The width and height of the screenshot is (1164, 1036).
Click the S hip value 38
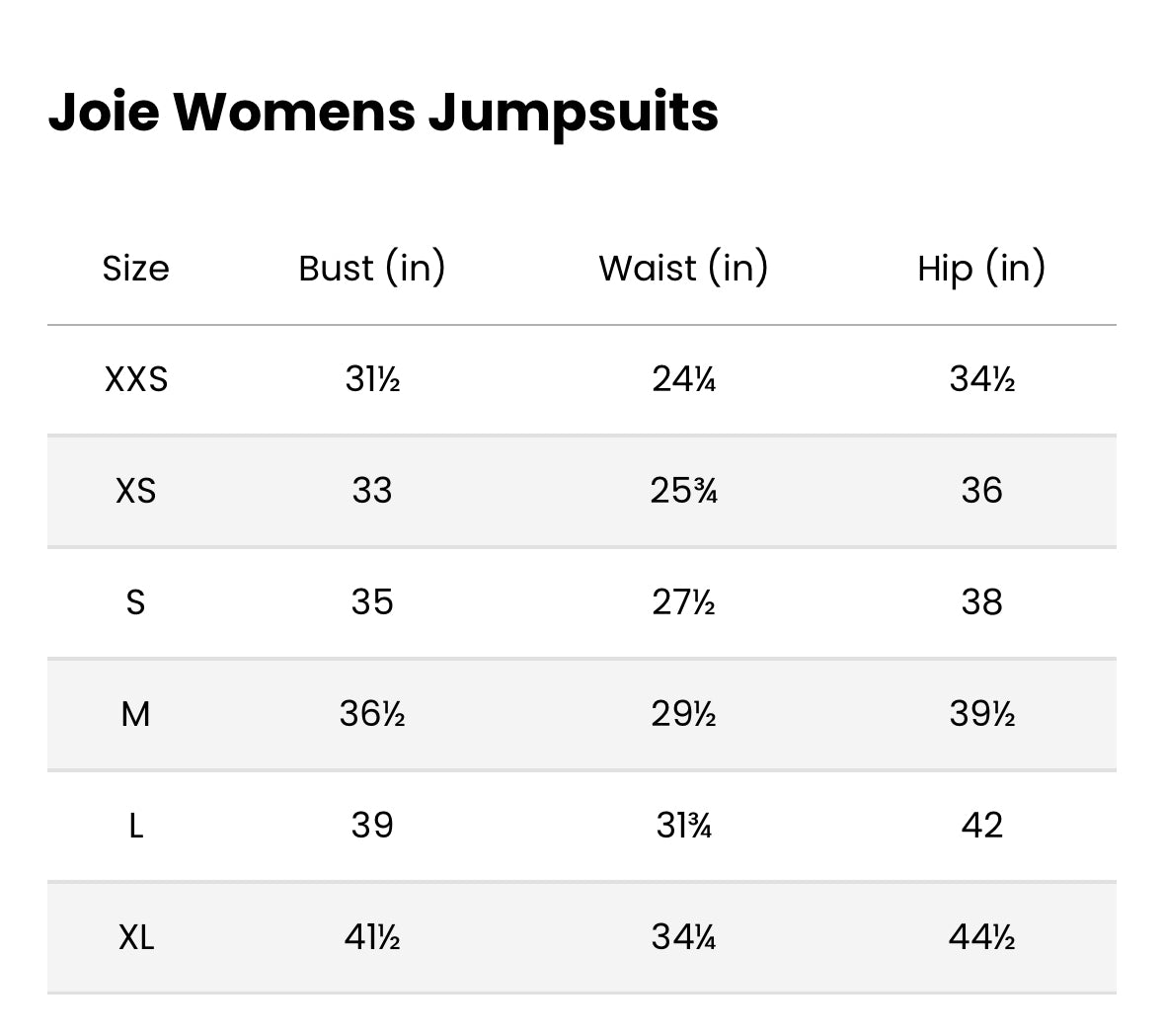[981, 602]
